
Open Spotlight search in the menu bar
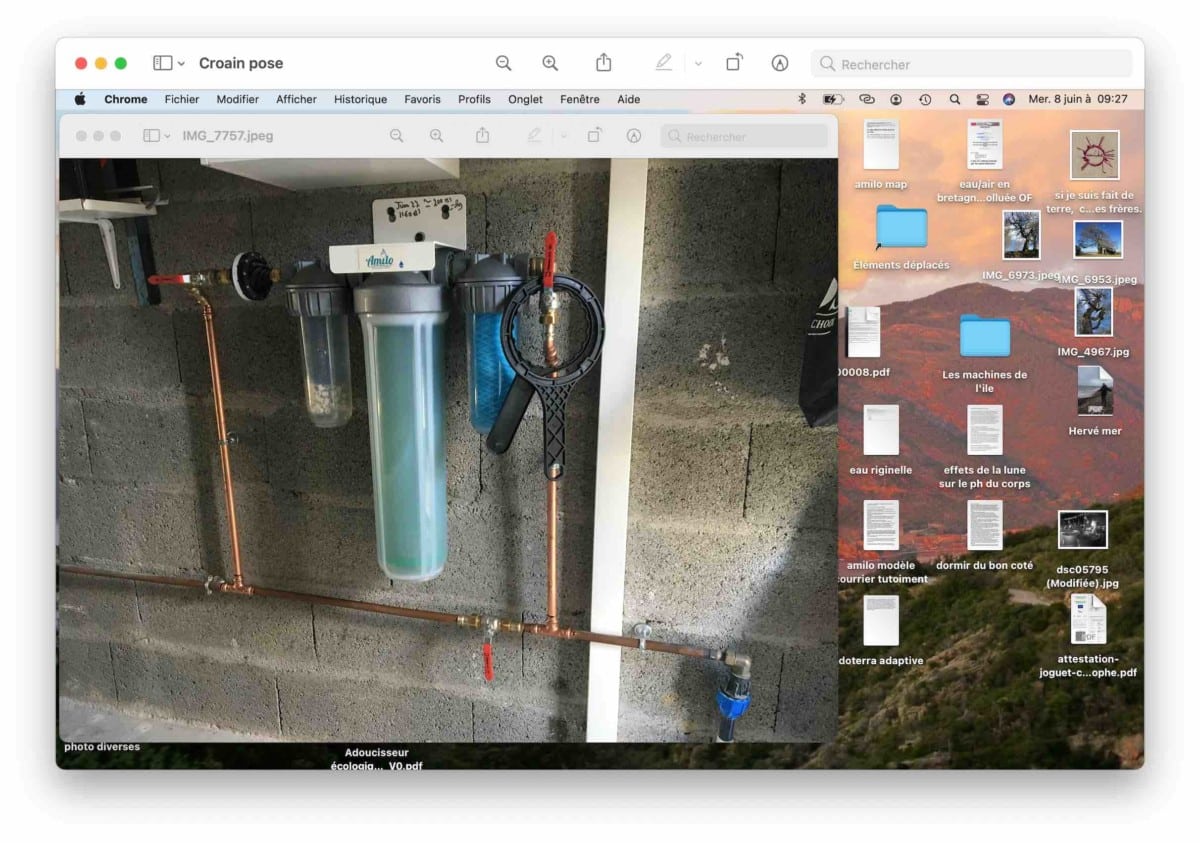tap(955, 99)
